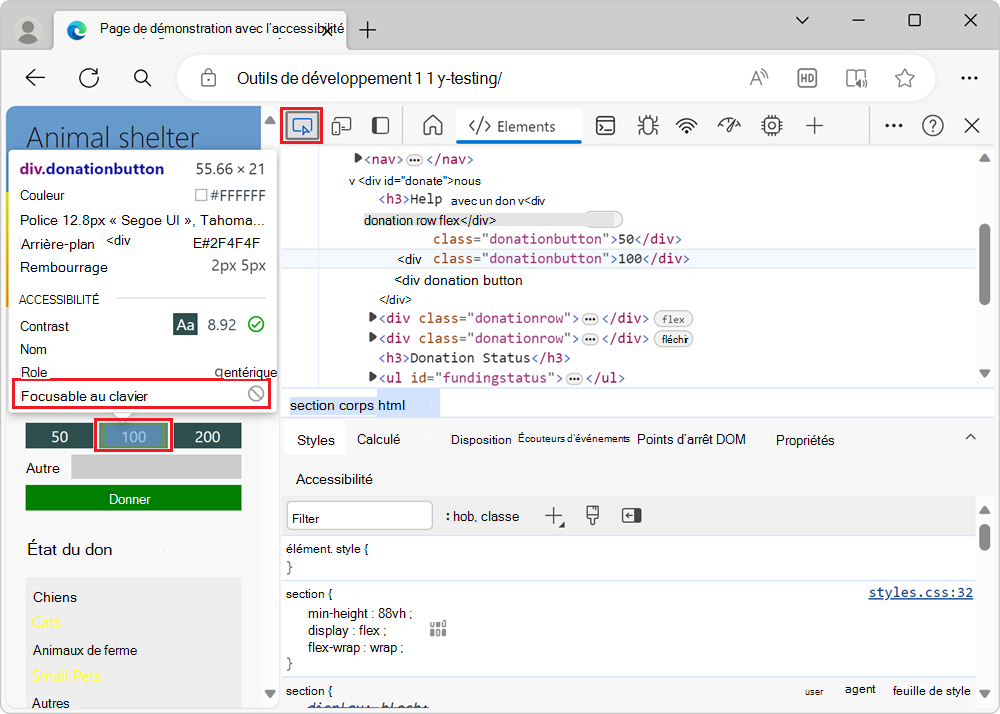Expand the nav element node
This screenshot has width=1000, height=714.
tap(359, 159)
